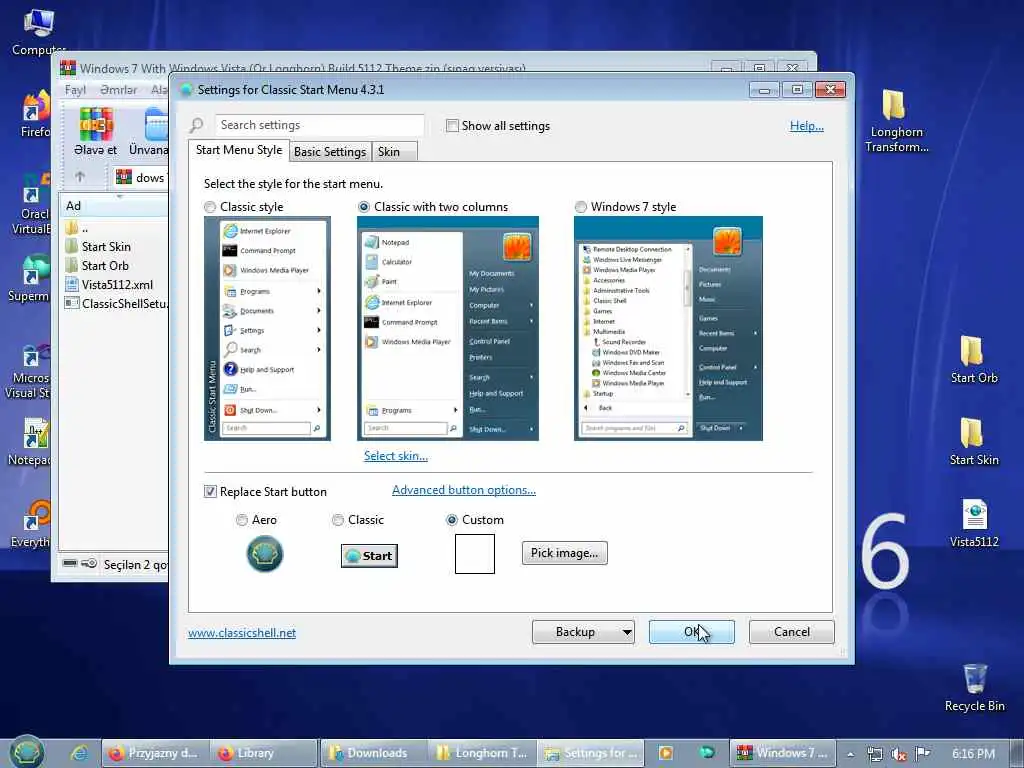Click the Windows 7 style preview thumbnail

[668, 328]
